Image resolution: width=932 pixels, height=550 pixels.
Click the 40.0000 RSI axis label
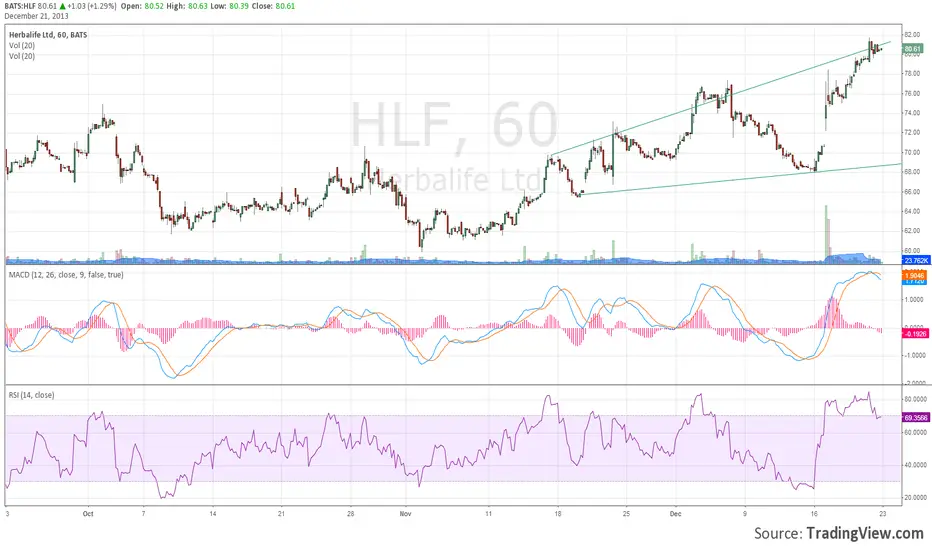[x=915, y=465]
